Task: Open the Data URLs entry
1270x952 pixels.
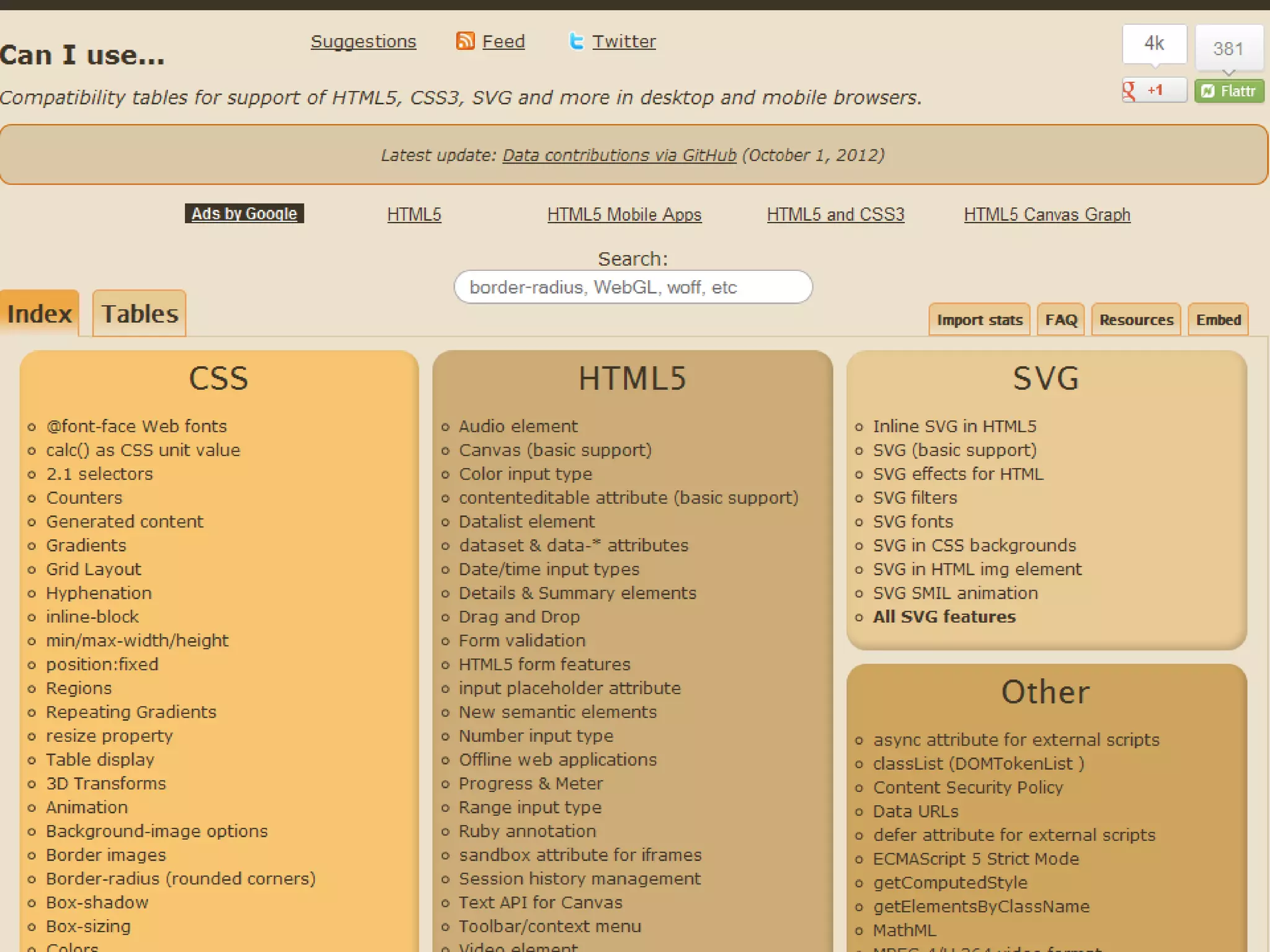Action: tap(916, 811)
